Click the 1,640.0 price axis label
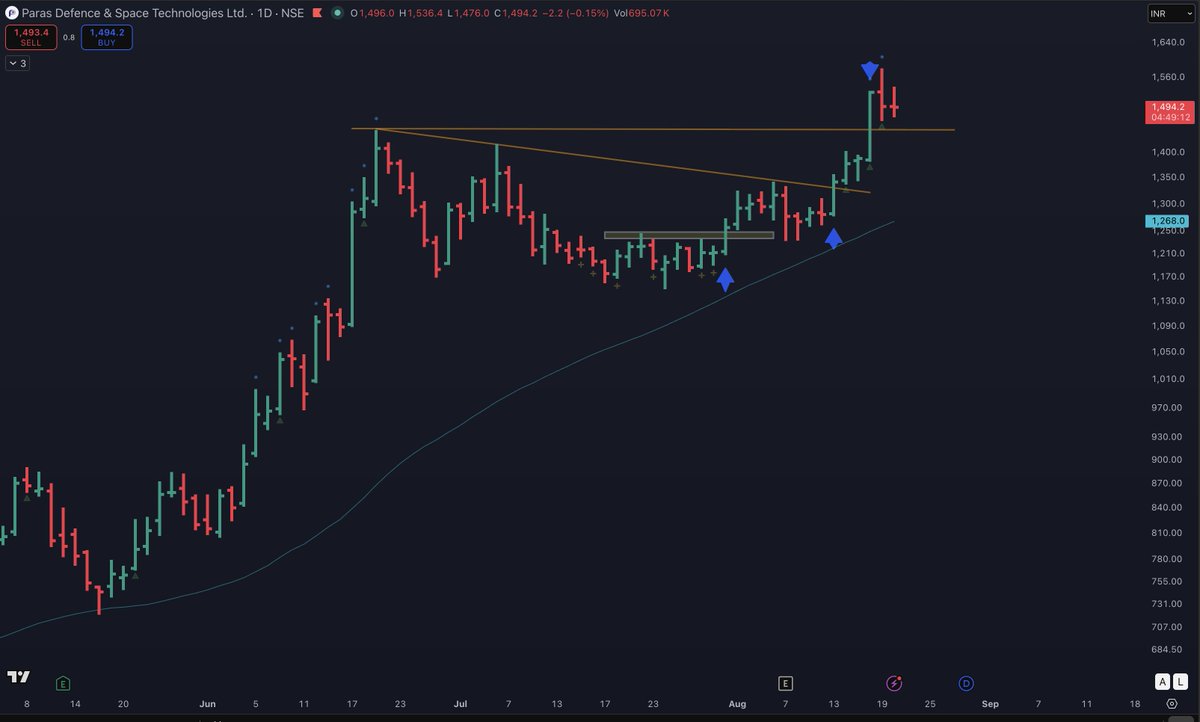 1166,43
